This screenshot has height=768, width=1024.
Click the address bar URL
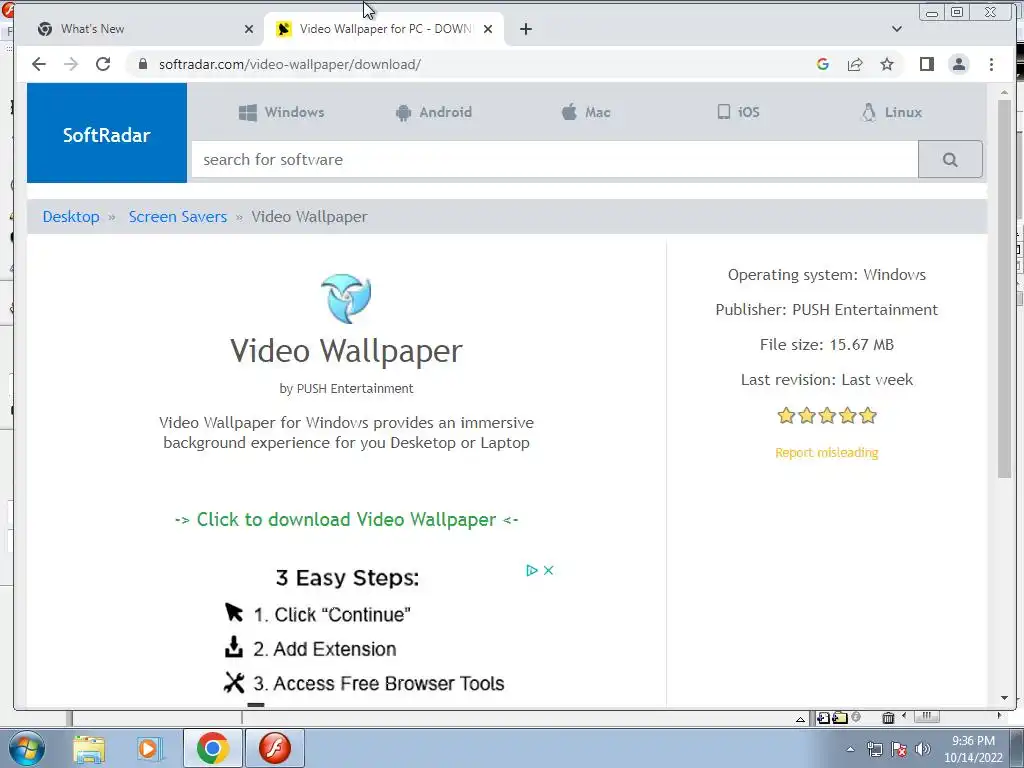[x=290, y=64]
